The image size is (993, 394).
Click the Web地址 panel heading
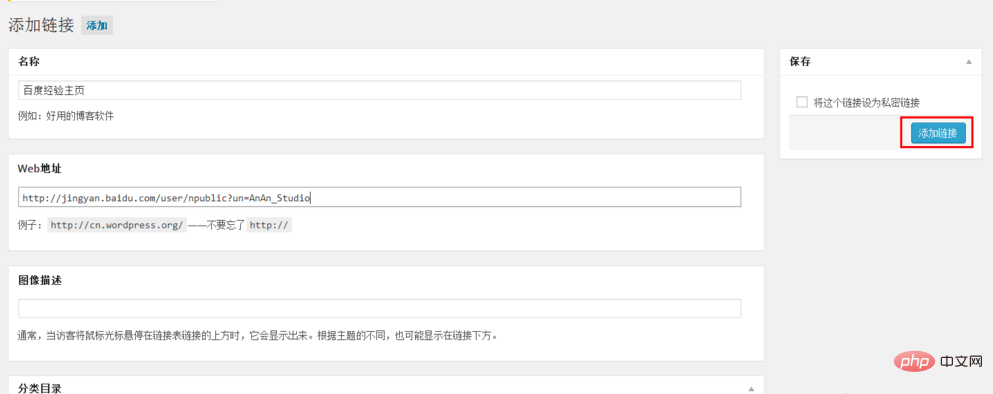[x=40, y=168]
